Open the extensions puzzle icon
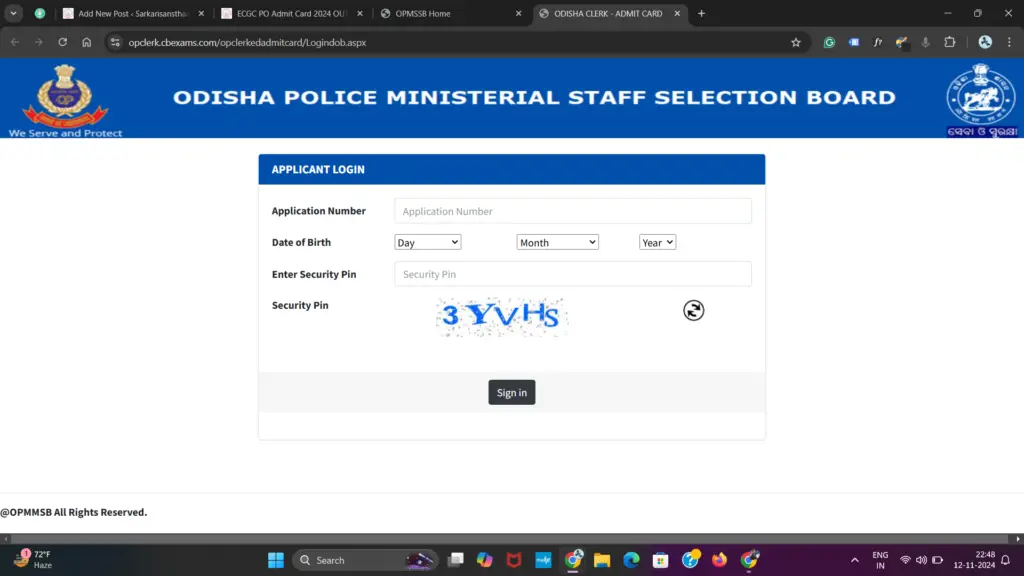This screenshot has width=1024, height=576. coord(950,42)
